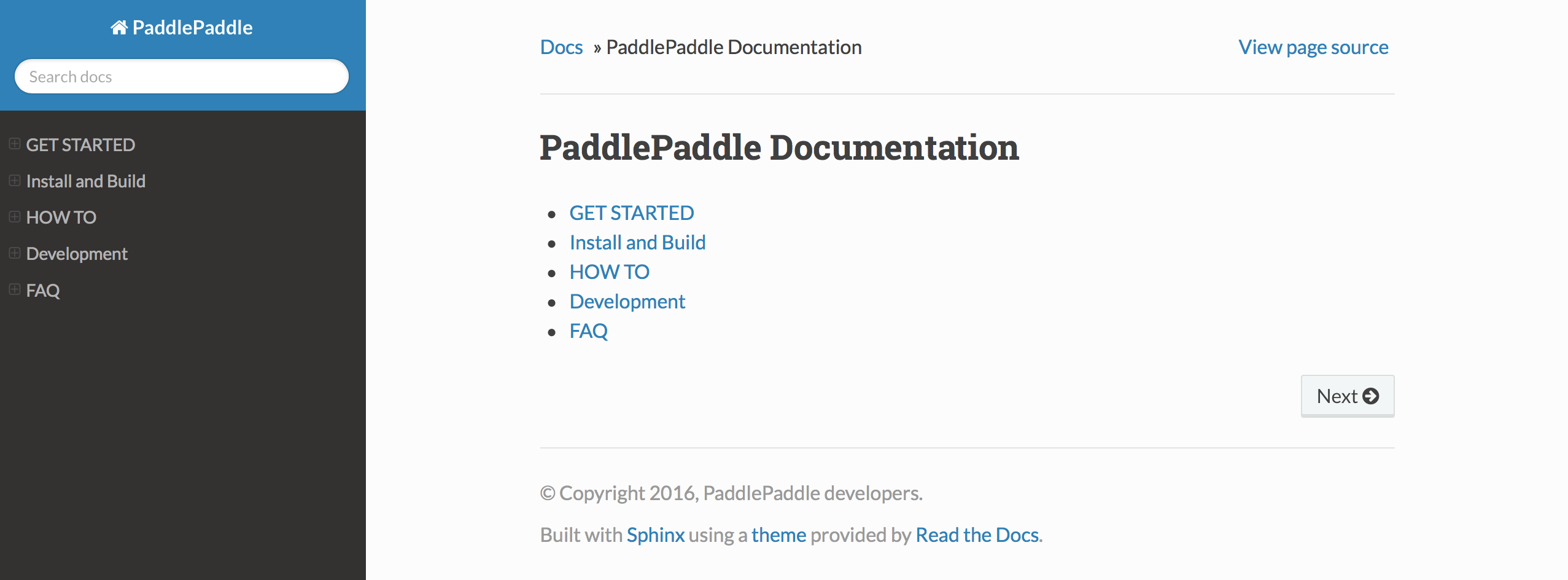1568x580 pixels.
Task: Click the arrow icon in Next button
Action: click(1370, 396)
